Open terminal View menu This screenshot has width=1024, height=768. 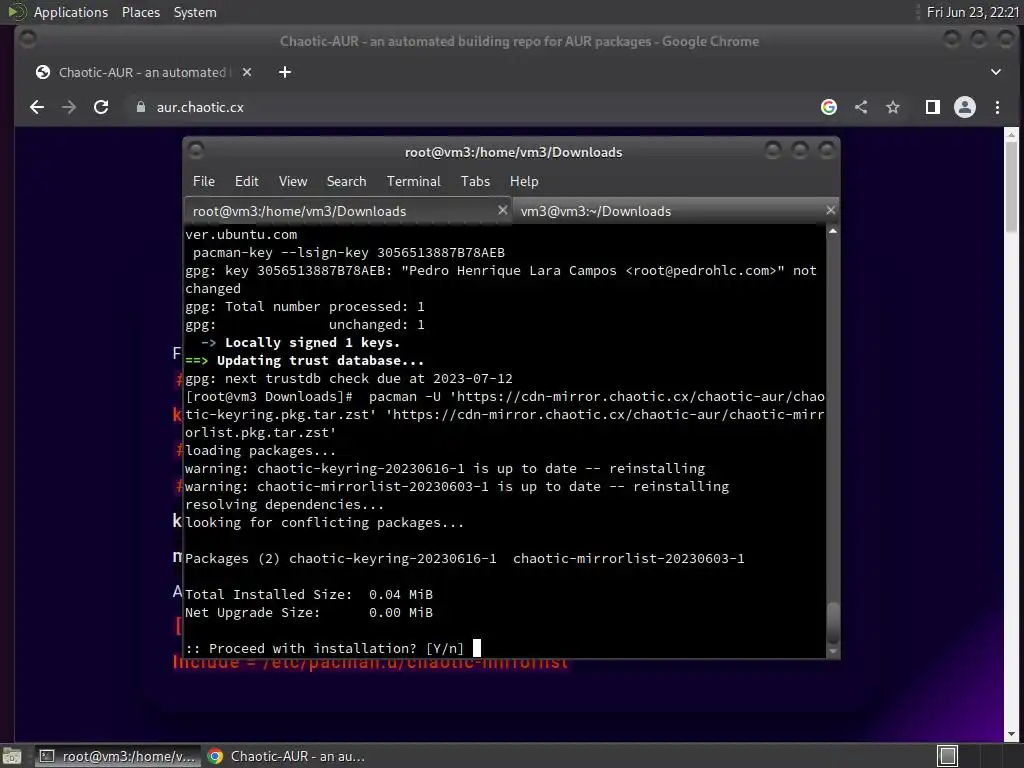pyautogui.click(x=293, y=182)
